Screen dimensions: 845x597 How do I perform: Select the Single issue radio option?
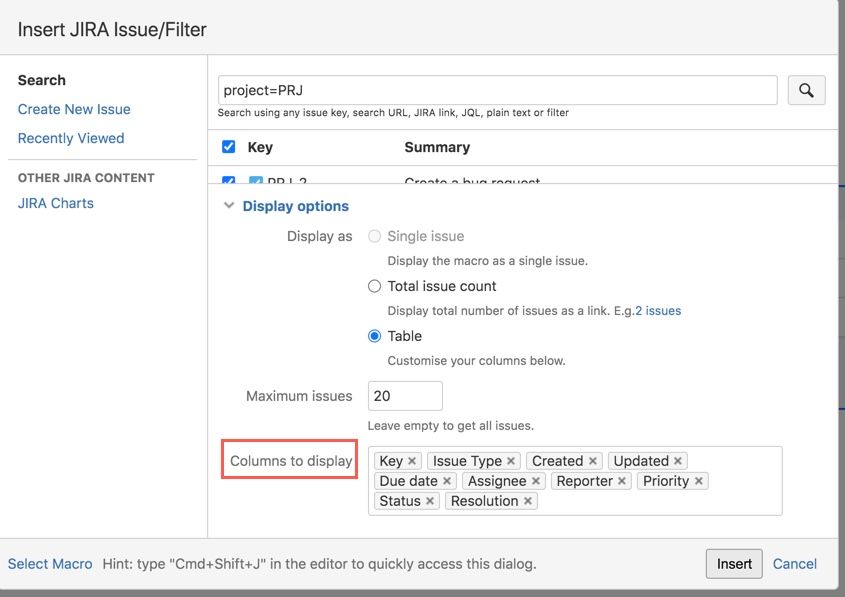[x=374, y=236]
